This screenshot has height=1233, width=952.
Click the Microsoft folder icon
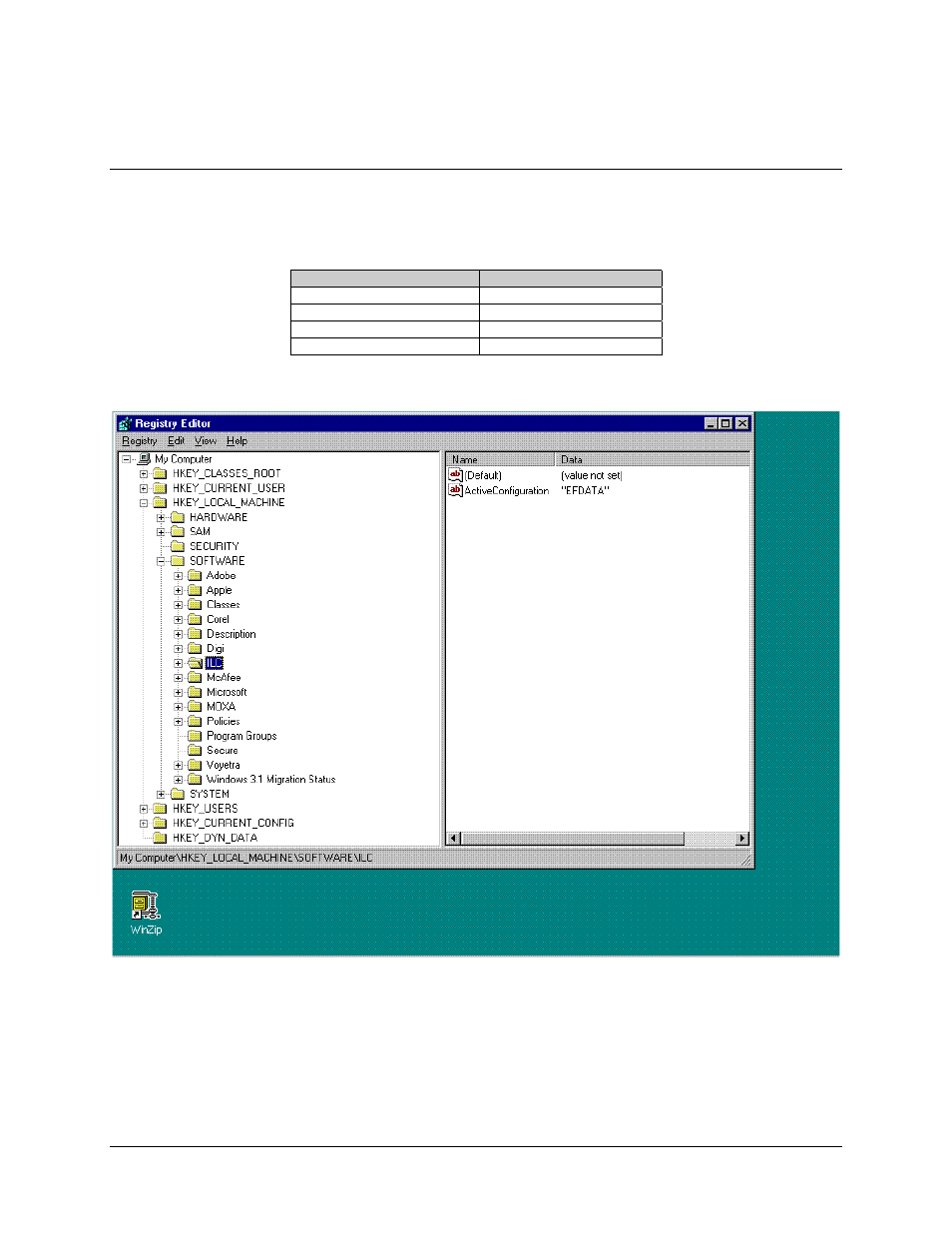[x=195, y=692]
